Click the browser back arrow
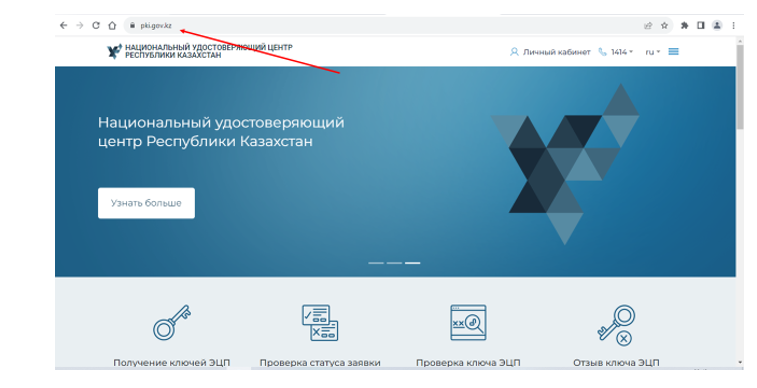 [x=63, y=26]
